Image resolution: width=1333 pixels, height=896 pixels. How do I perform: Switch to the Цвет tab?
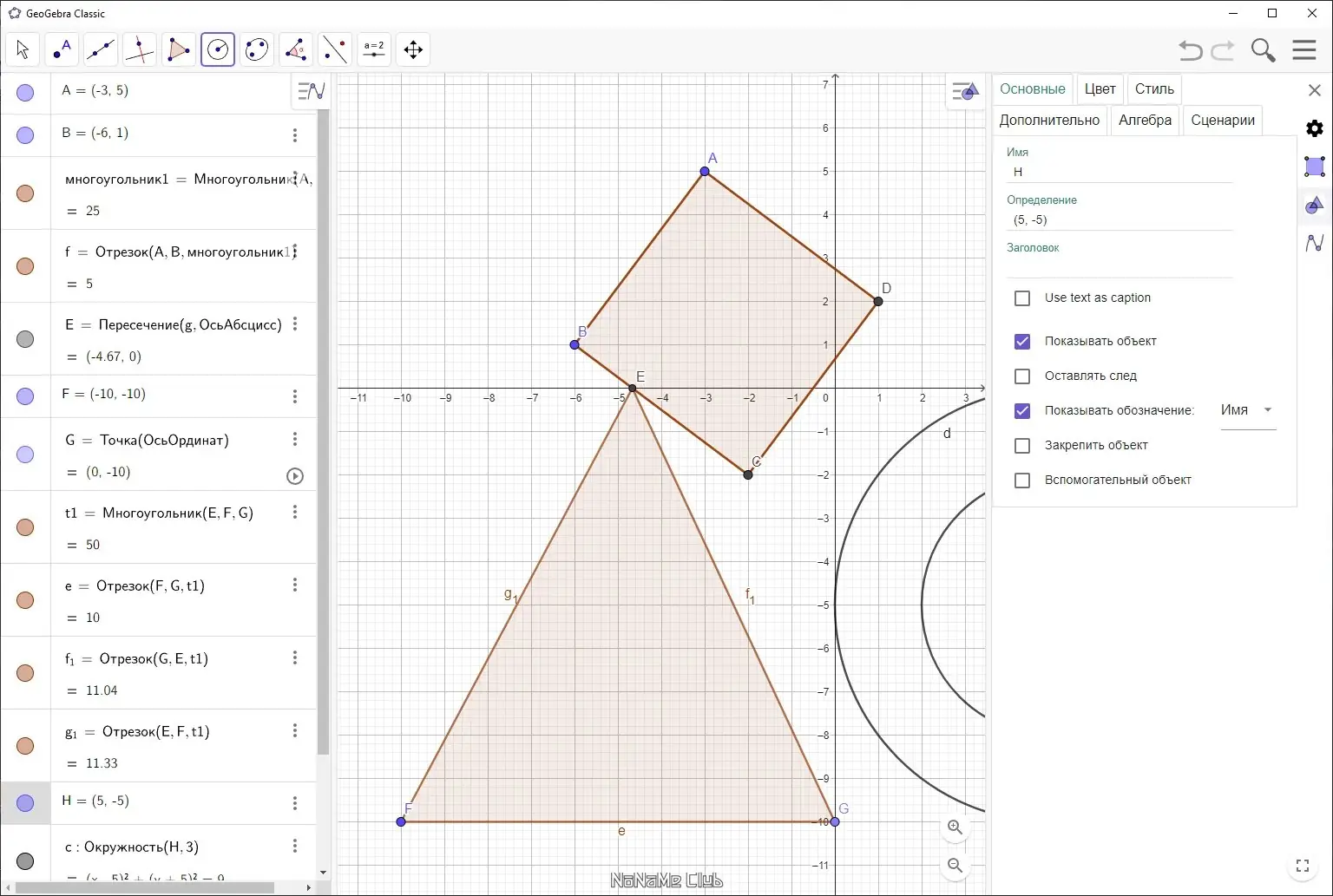1100,89
